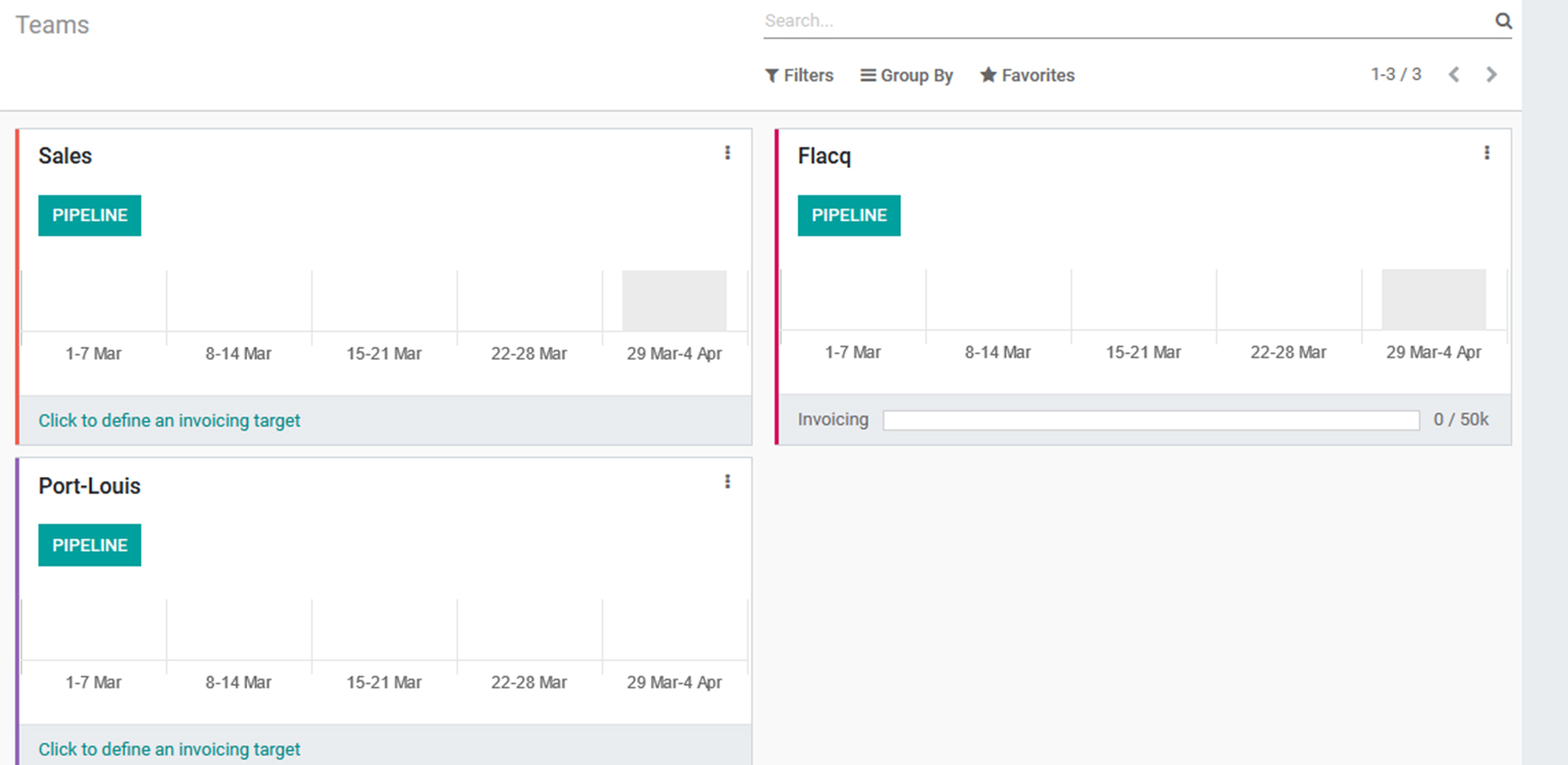This screenshot has height=765, width=1568.
Task: Open the Flacq card three-dot menu
Action: pos(1486,153)
